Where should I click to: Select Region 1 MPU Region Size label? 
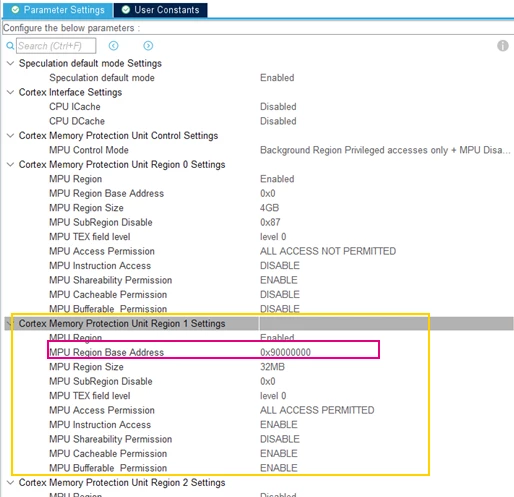click(x=86, y=367)
